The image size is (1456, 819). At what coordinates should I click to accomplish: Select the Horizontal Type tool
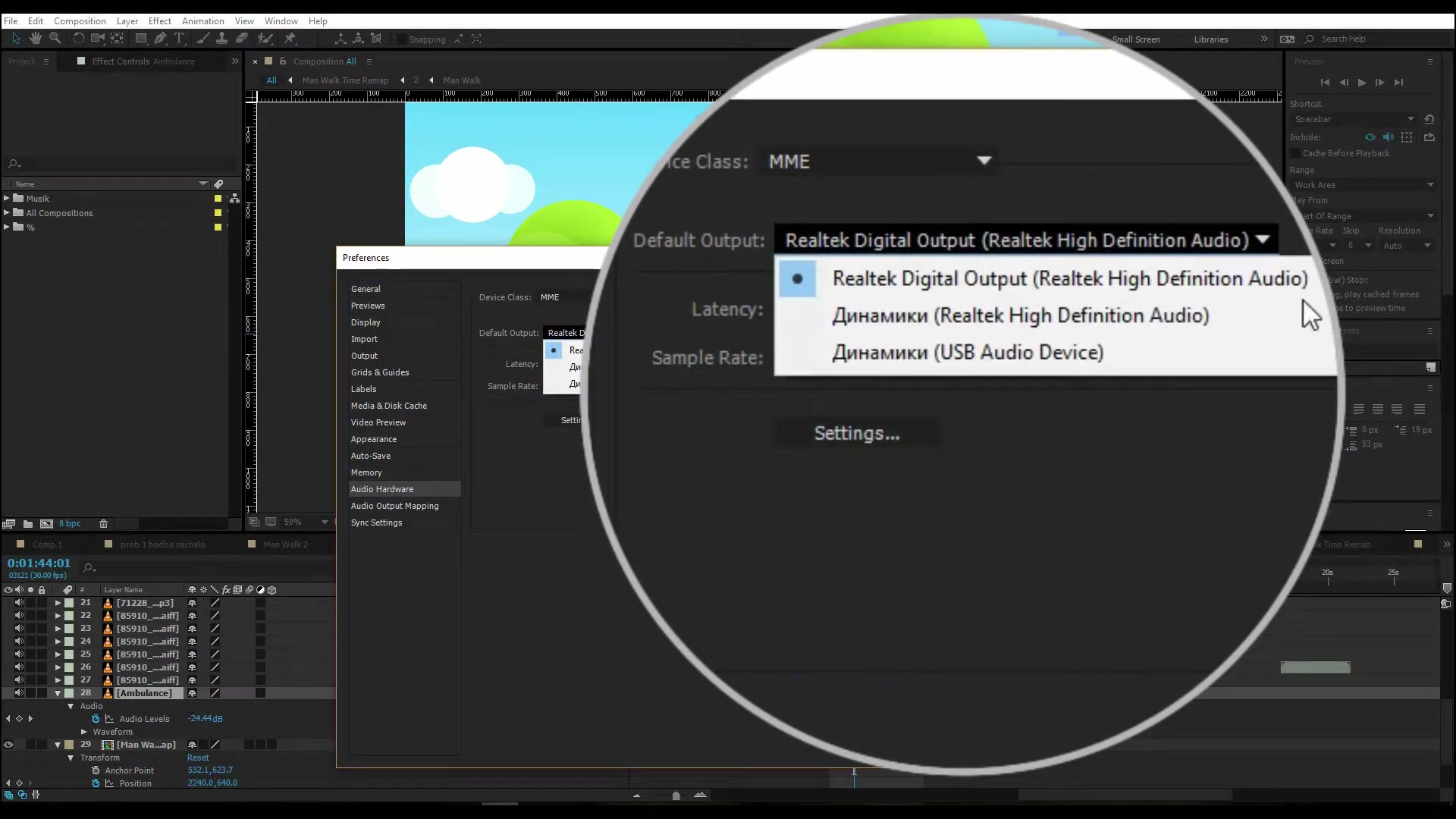[180, 39]
